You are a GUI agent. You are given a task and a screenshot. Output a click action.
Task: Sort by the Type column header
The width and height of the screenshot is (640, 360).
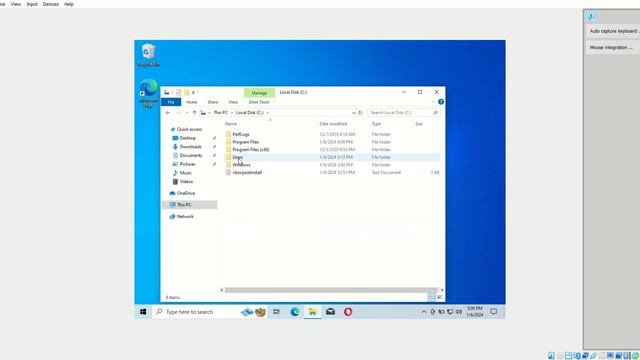(376, 124)
